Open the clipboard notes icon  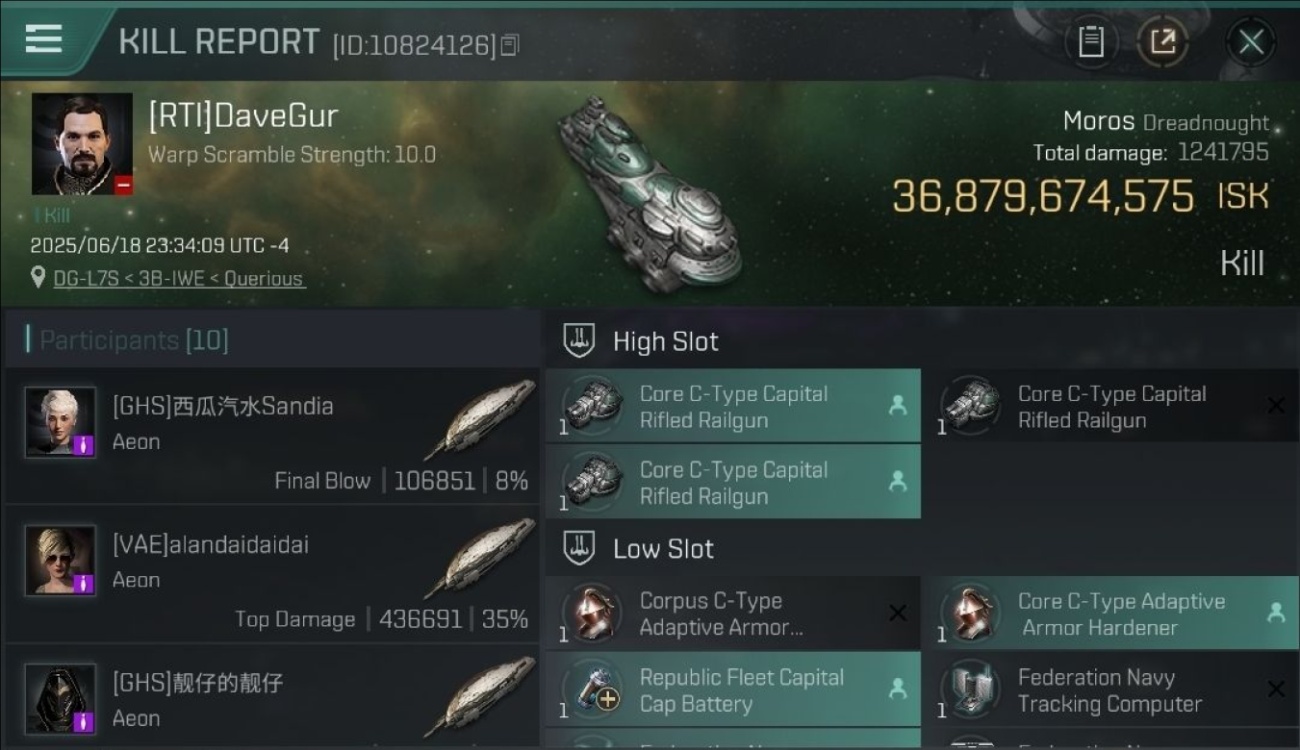click(x=1091, y=41)
